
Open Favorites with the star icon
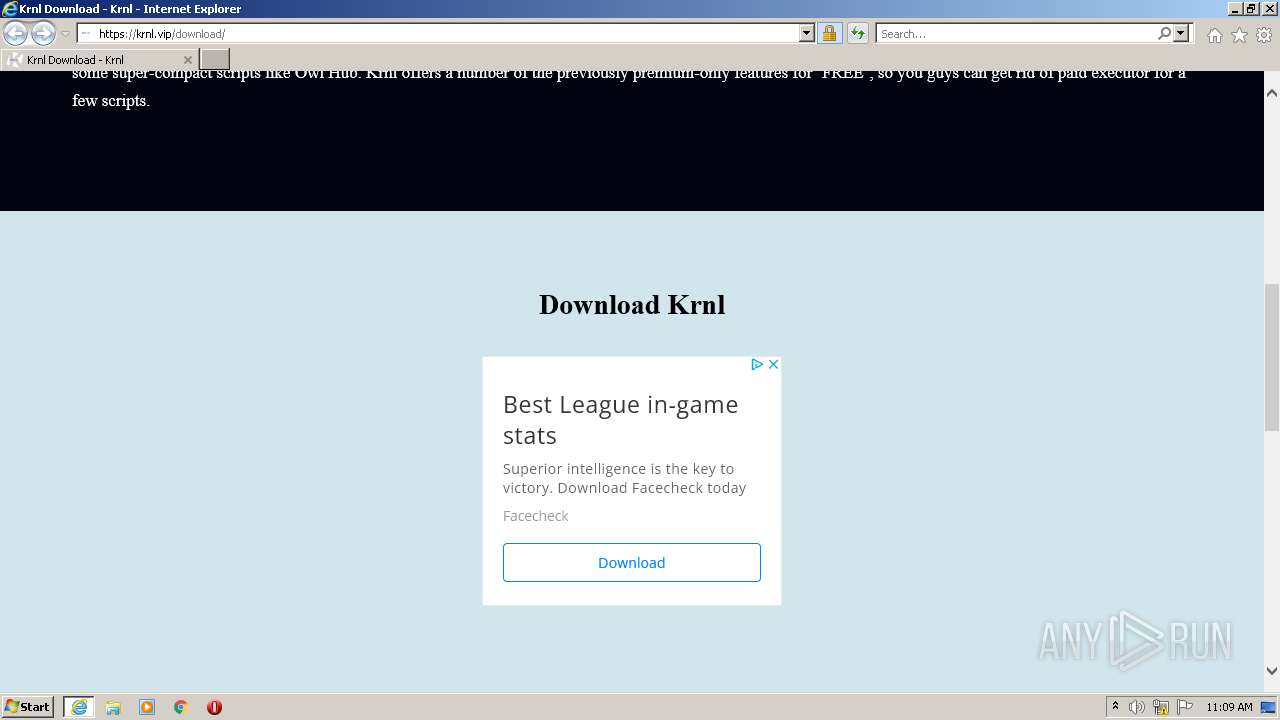pyautogui.click(x=1239, y=35)
